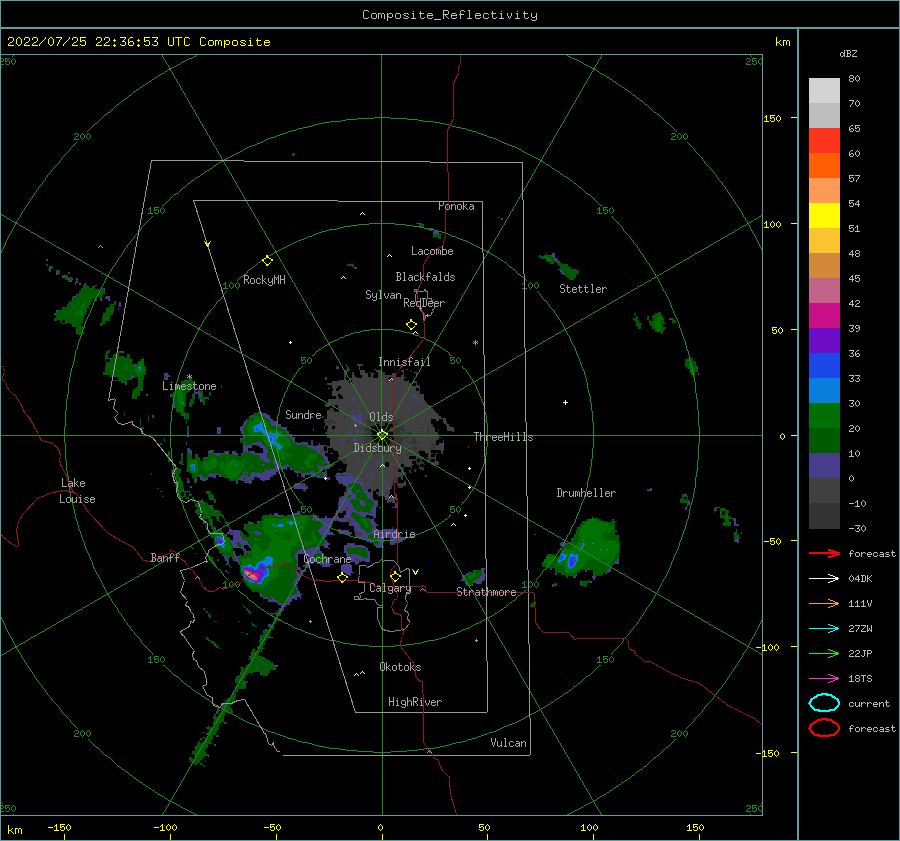
Task: Click the Vulcan town label
Action: coord(509,743)
